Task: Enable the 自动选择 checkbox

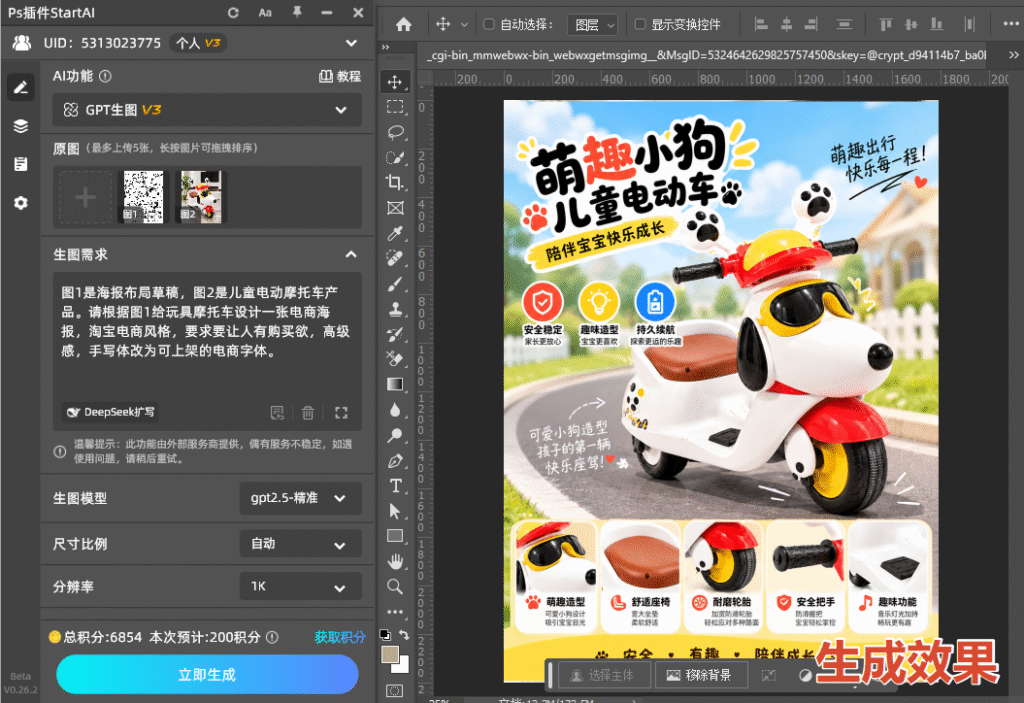Action: (488, 24)
